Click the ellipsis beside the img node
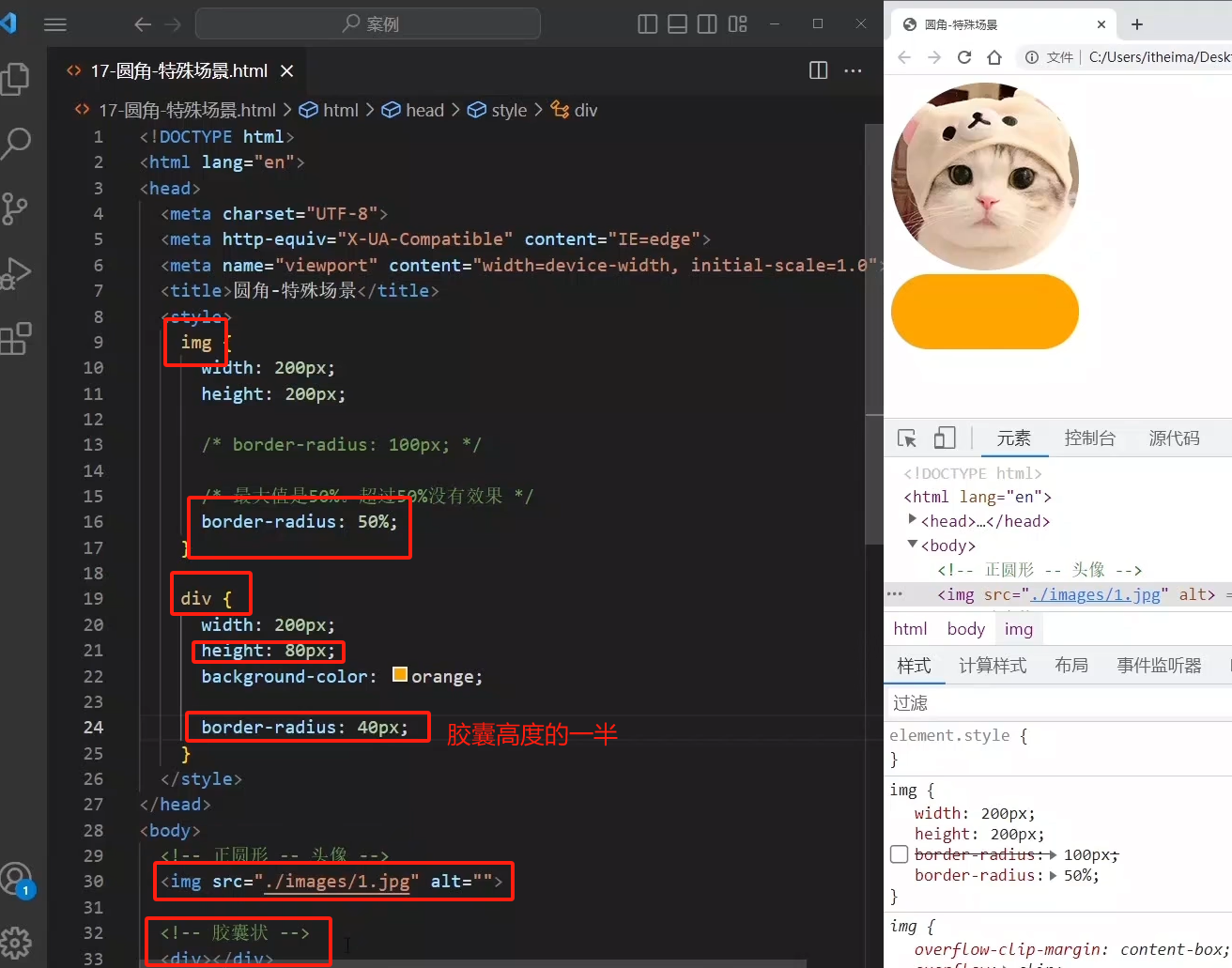The image size is (1232, 968). click(x=894, y=593)
